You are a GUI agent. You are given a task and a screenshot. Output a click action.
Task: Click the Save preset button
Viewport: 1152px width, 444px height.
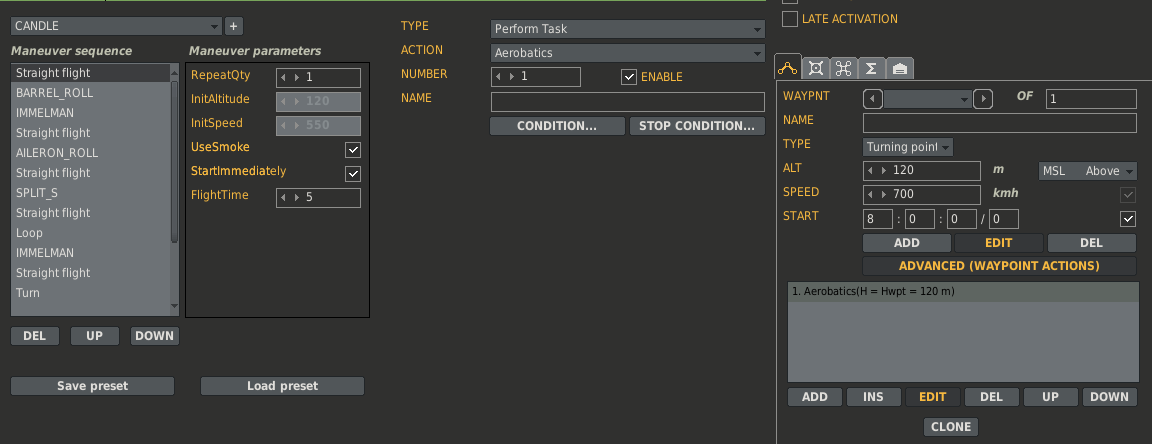pos(93,386)
